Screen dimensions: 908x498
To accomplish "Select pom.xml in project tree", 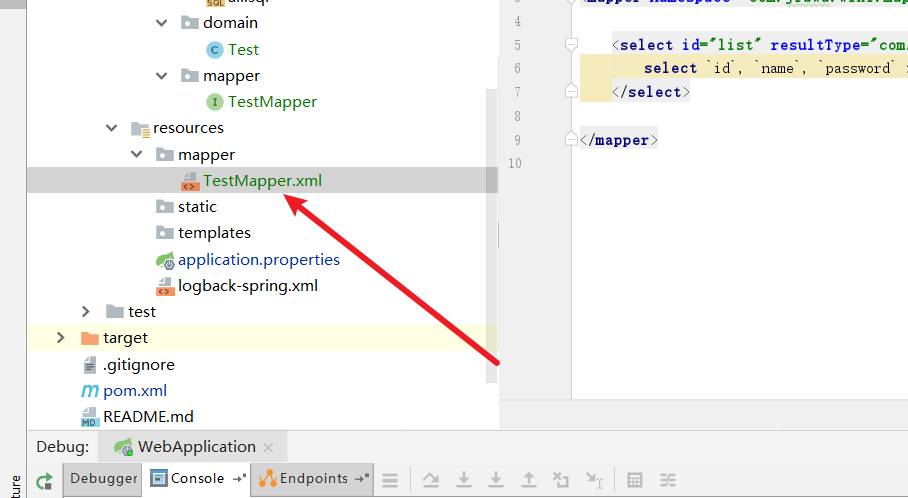I will pyautogui.click(x=135, y=390).
